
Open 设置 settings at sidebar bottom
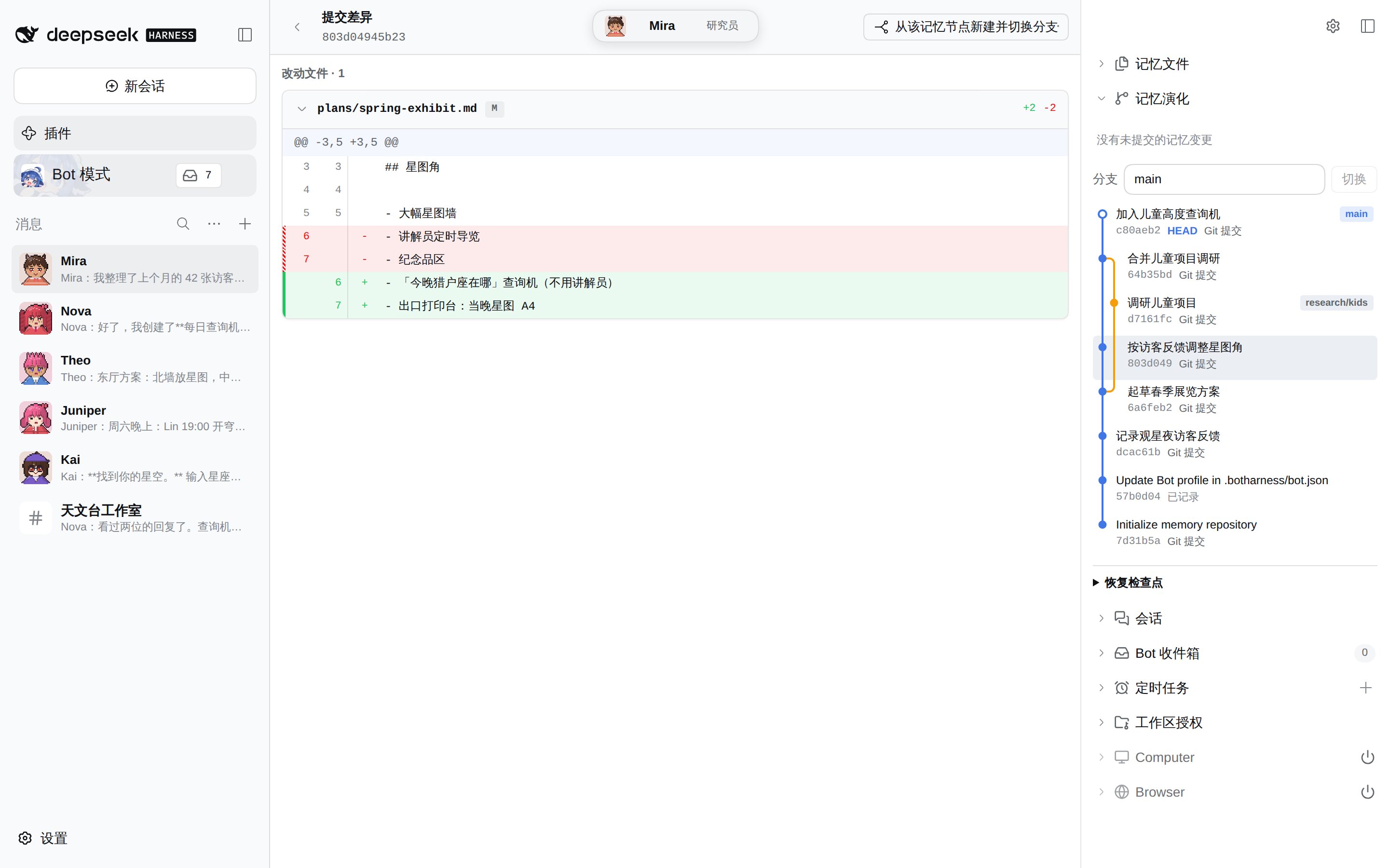click(43, 838)
